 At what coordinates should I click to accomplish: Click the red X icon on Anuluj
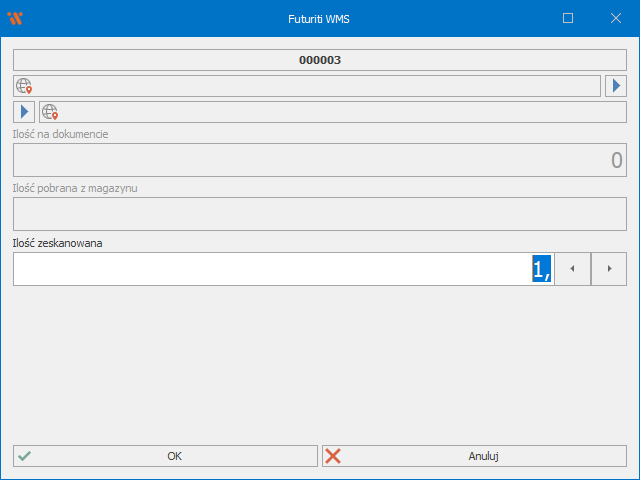click(x=333, y=456)
